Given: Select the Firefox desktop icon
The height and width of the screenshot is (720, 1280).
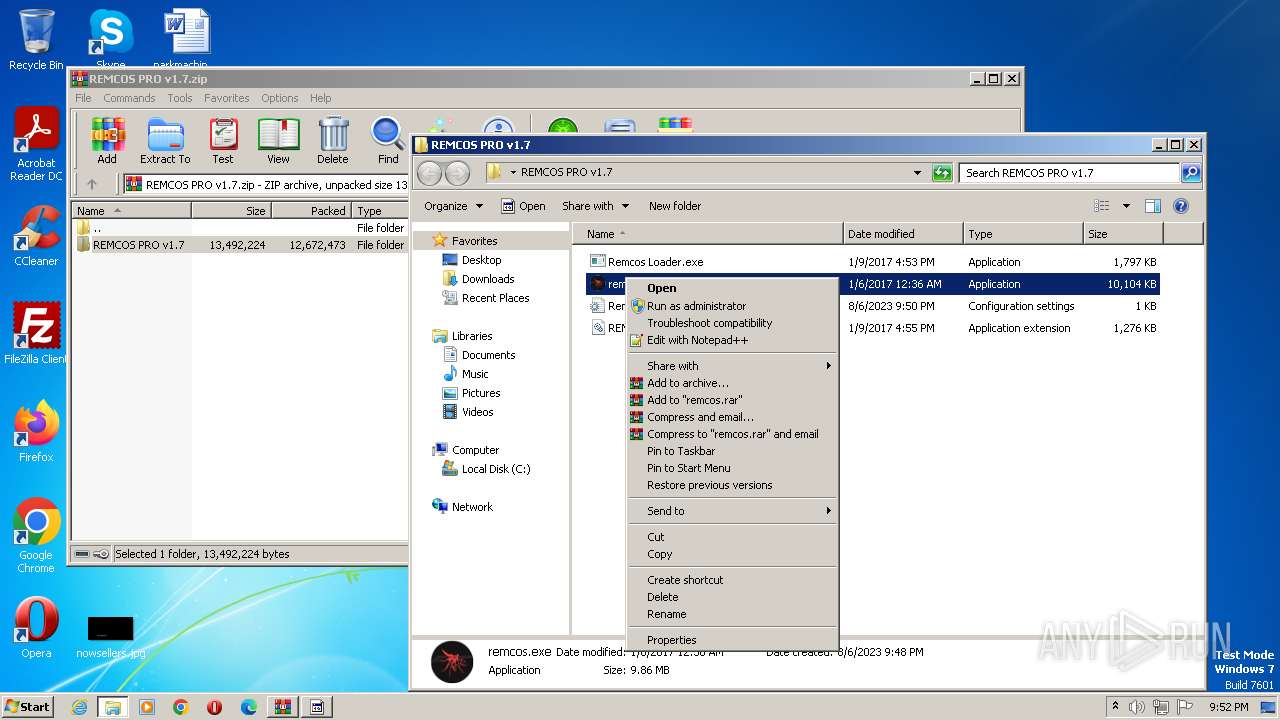Looking at the screenshot, I should pyautogui.click(x=36, y=431).
